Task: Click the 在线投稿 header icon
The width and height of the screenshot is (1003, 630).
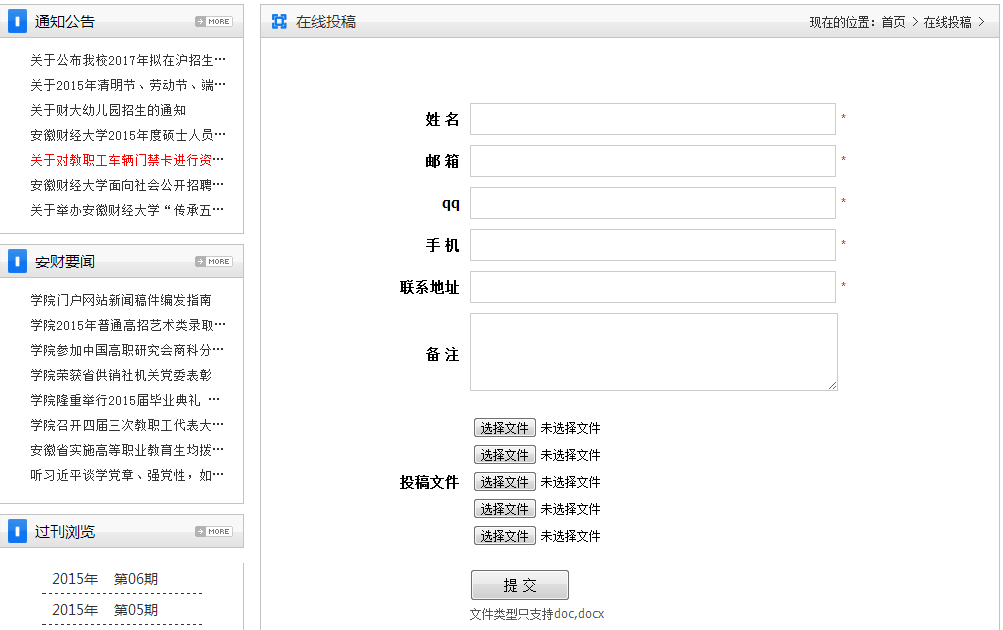Action: tap(280, 22)
